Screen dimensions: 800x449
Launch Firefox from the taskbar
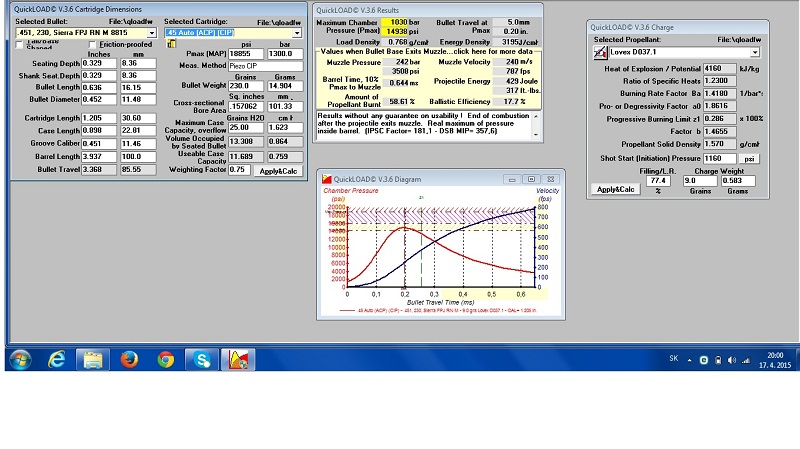coord(128,359)
